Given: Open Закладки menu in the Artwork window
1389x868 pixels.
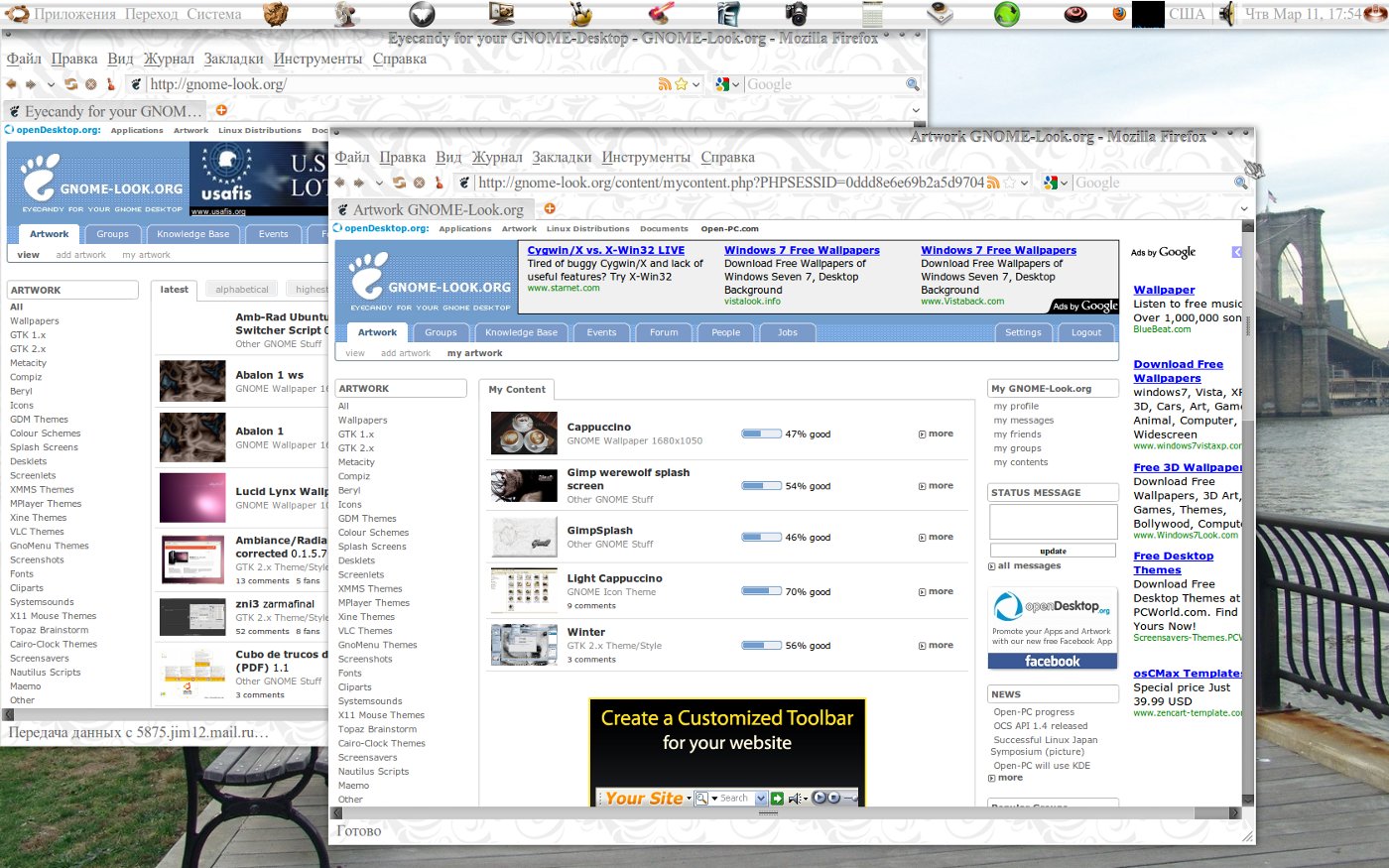Looking at the screenshot, I should (x=562, y=157).
